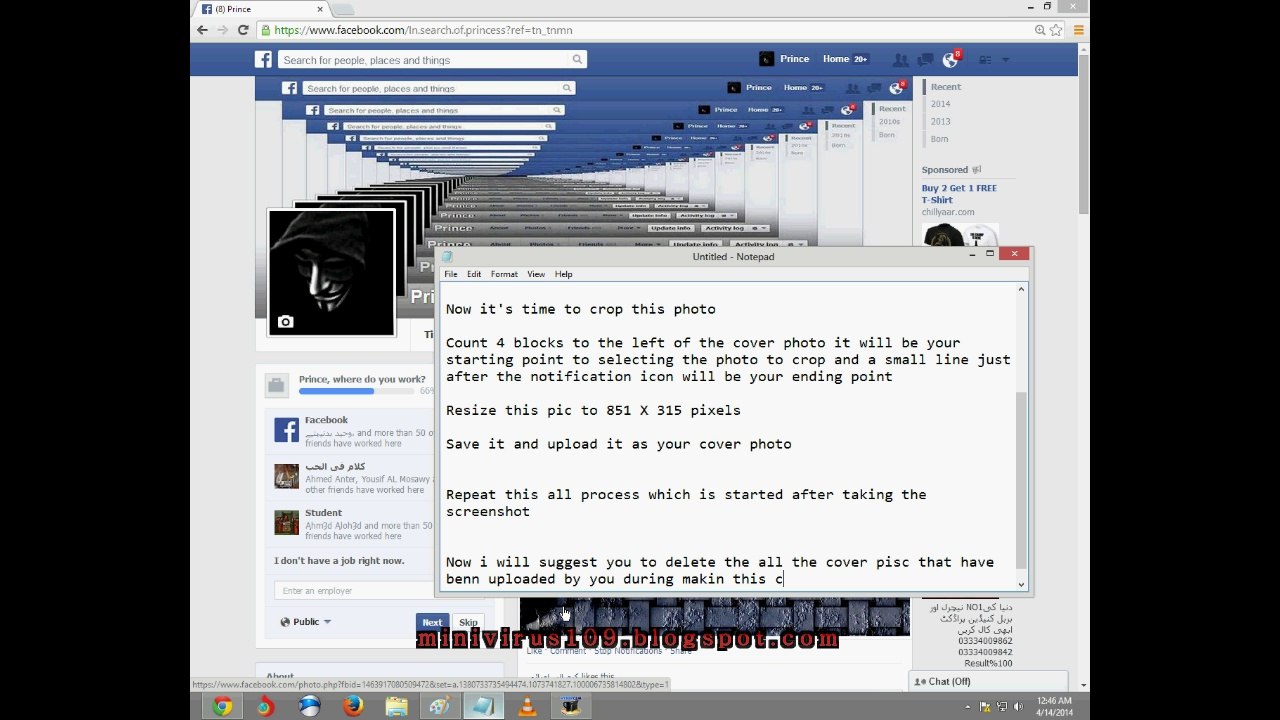
Task: Open a new Chrome tab
Action: pyautogui.click(x=342, y=9)
